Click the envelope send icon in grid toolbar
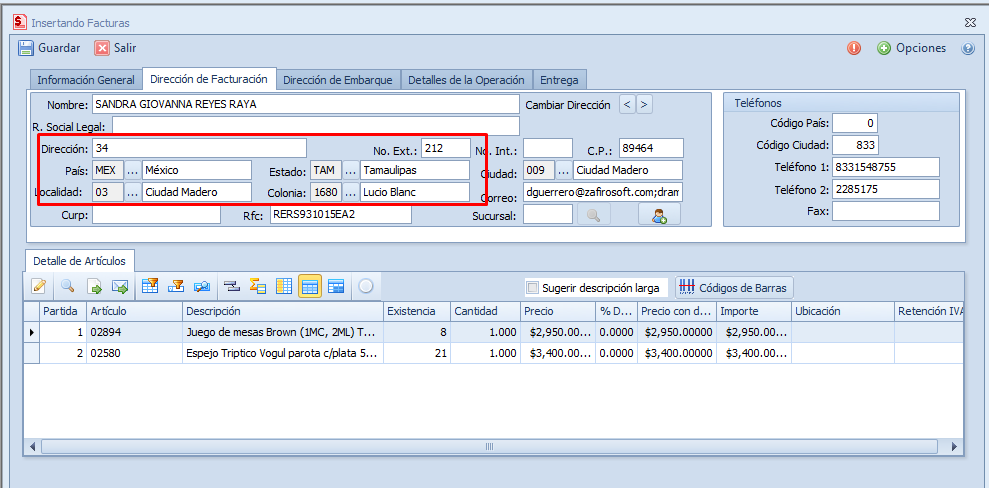 click(x=120, y=286)
